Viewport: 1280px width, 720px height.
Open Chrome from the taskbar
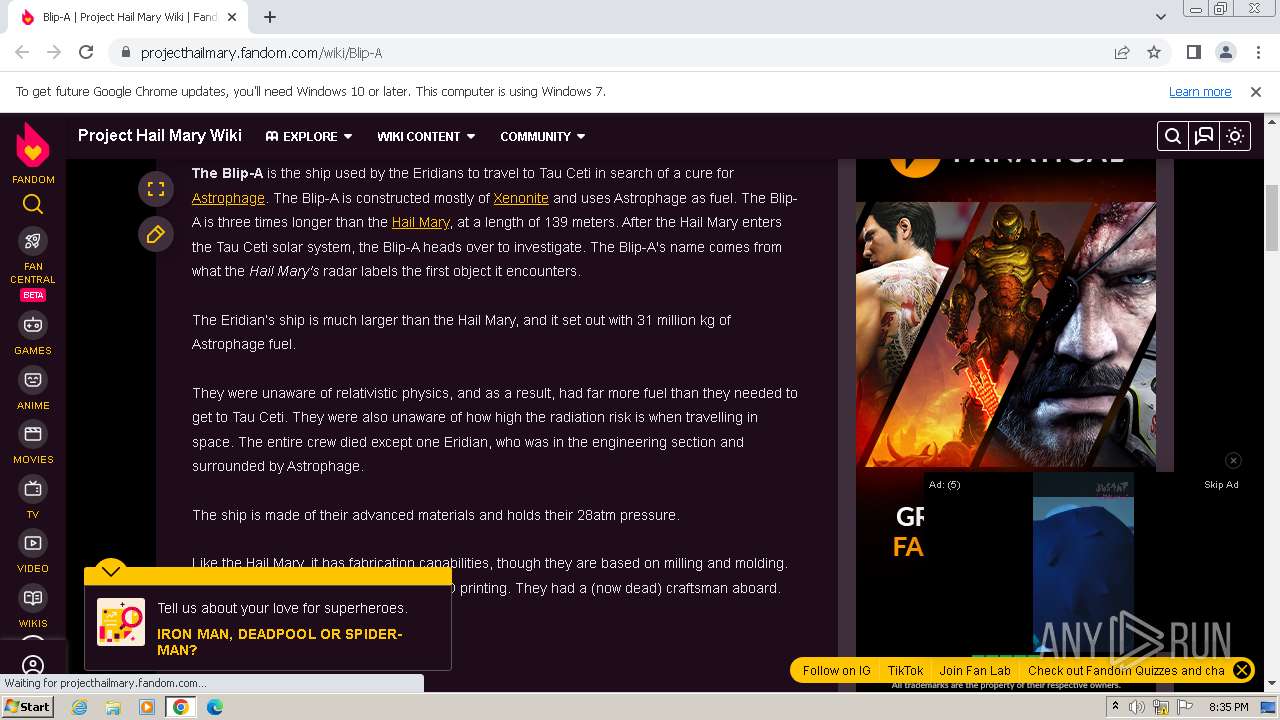click(181, 707)
